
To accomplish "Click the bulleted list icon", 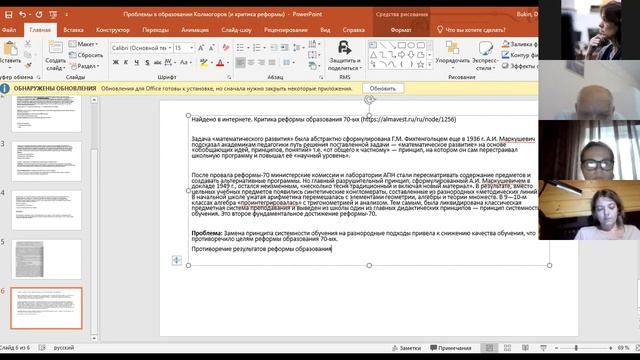I will (240, 48).
